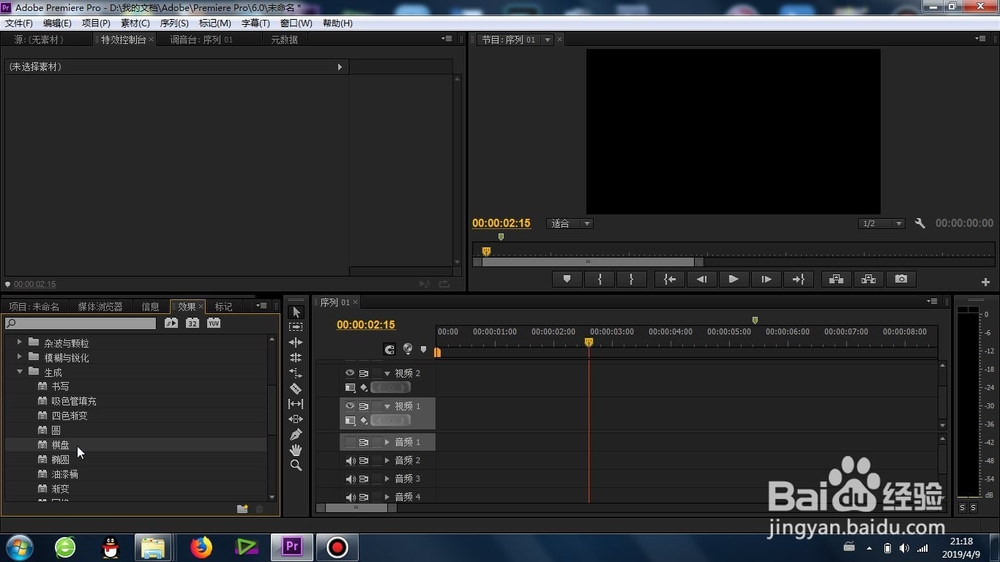Toggle visibility eye of 视频 2 track
1000x562 pixels.
(349, 373)
